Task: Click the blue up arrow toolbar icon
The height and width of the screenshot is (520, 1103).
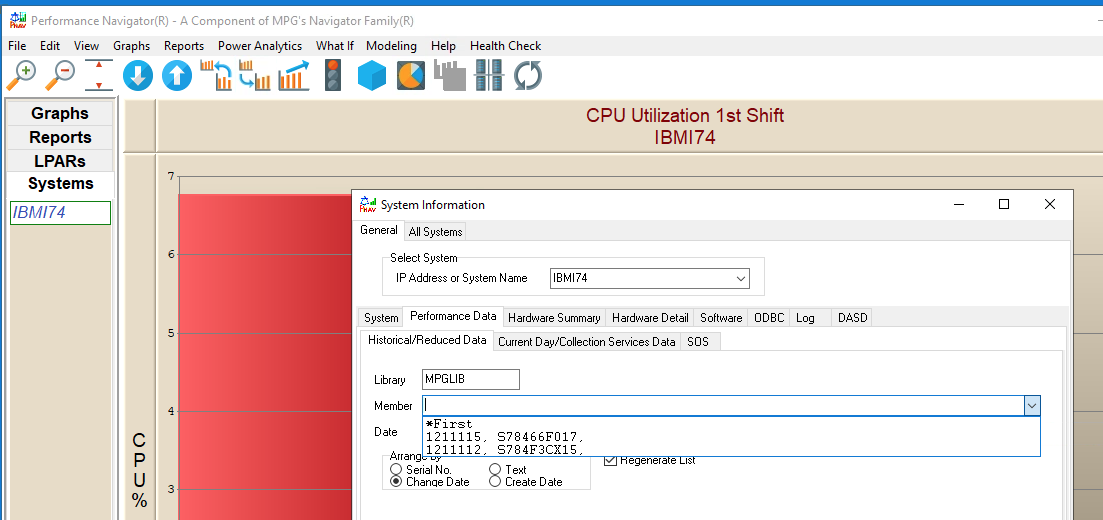Action: coord(177,76)
